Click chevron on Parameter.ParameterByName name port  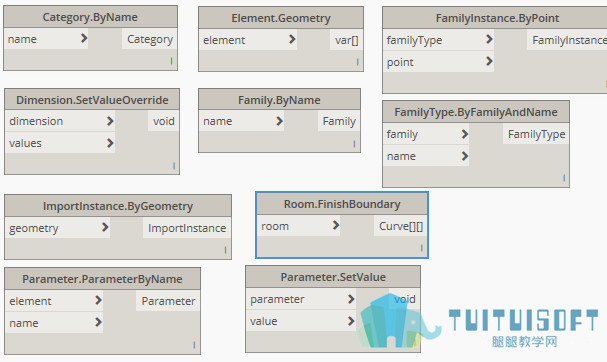pos(98,322)
